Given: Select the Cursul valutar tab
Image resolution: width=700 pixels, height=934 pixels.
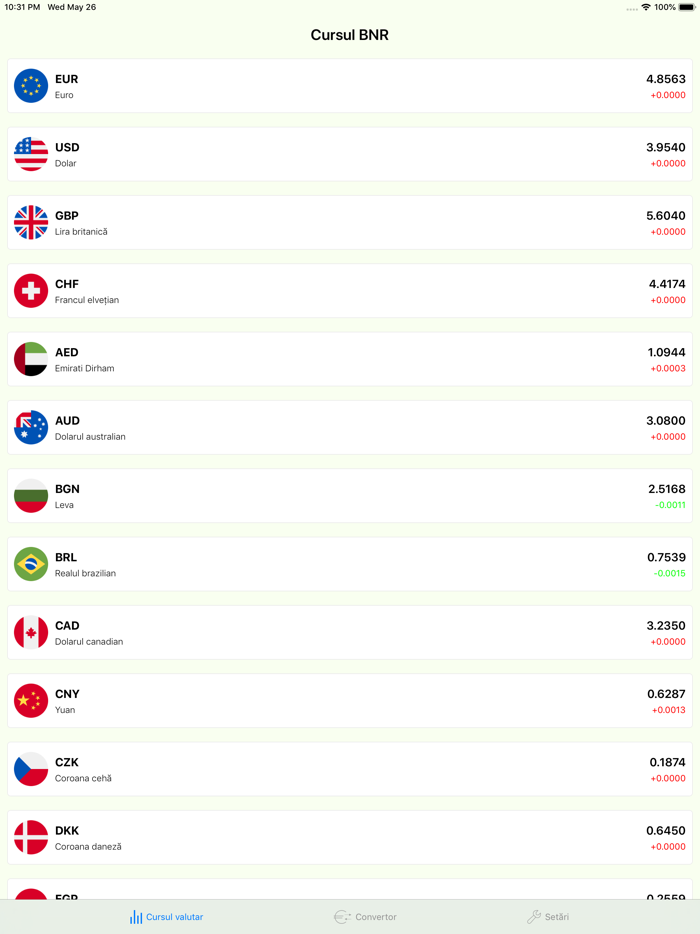Looking at the screenshot, I should pos(166,916).
